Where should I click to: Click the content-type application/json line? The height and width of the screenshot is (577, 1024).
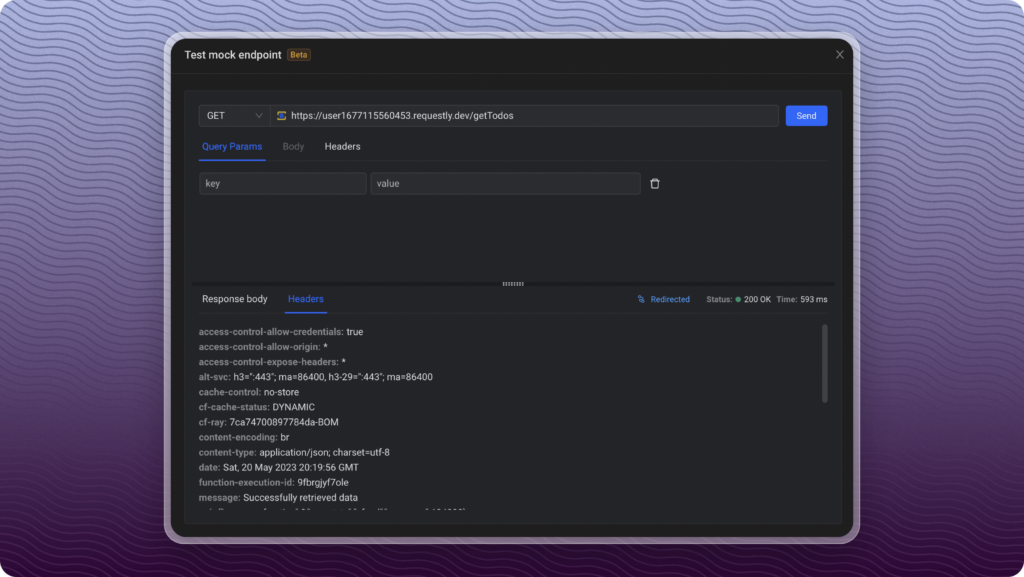click(x=294, y=452)
